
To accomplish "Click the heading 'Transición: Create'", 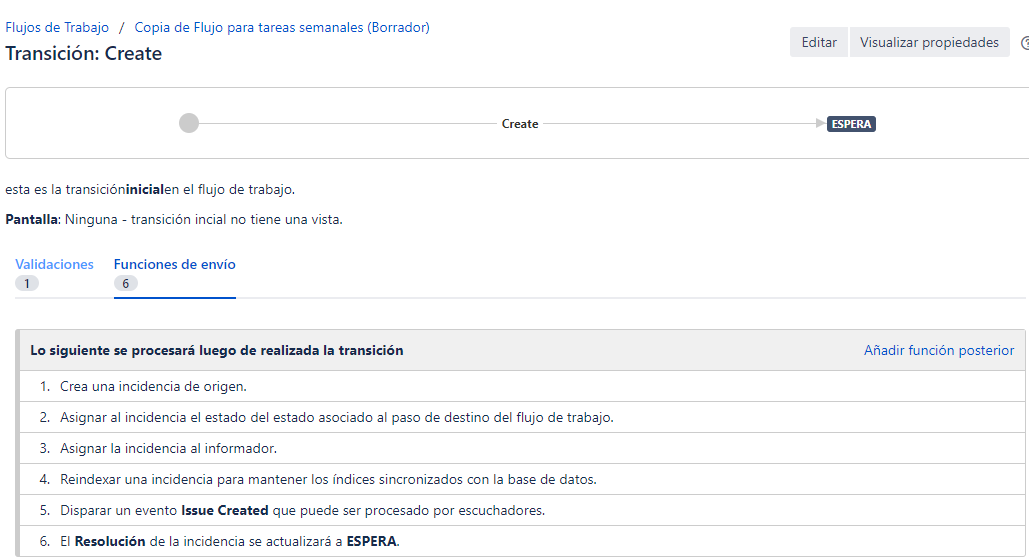I will tap(83, 53).
